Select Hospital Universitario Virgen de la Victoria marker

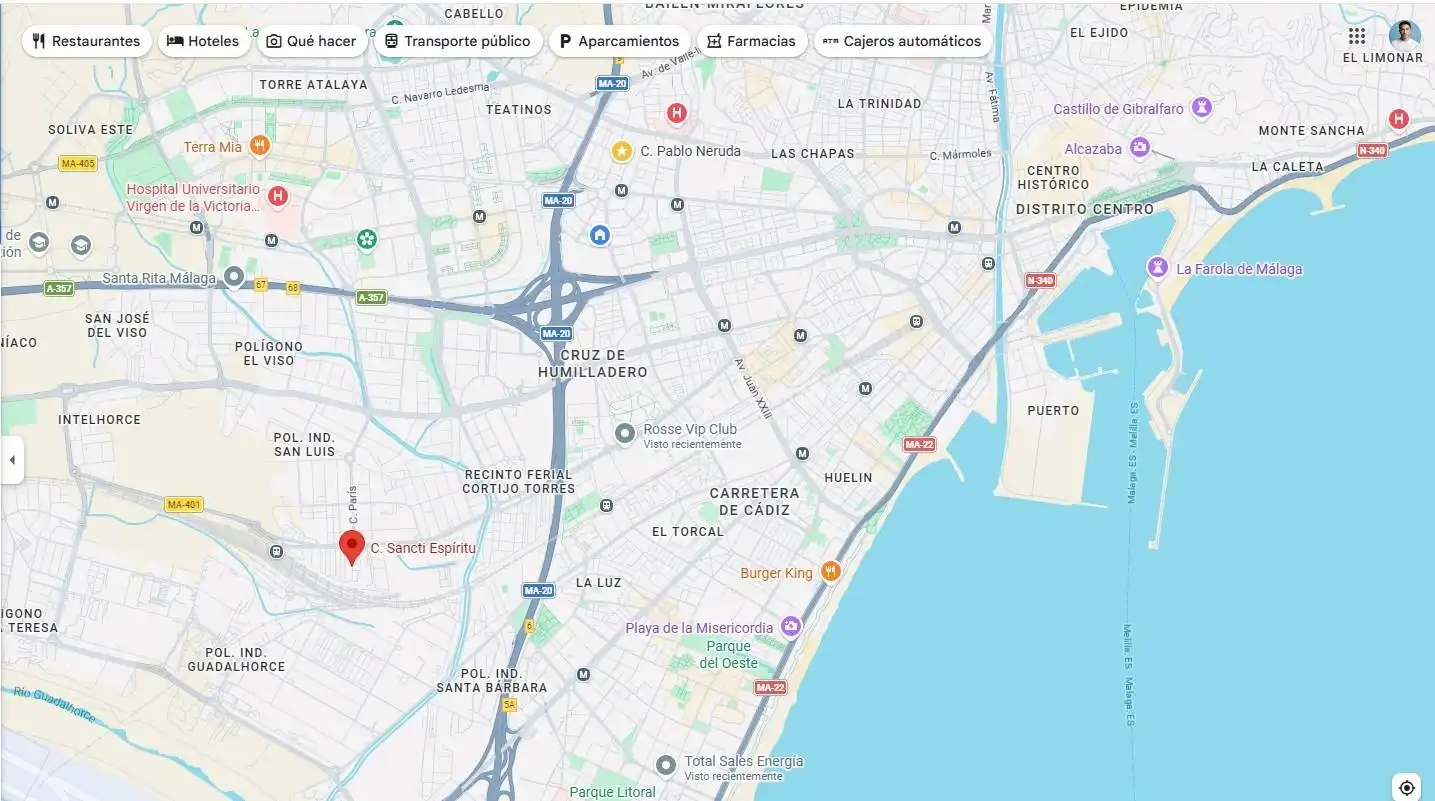(278, 196)
